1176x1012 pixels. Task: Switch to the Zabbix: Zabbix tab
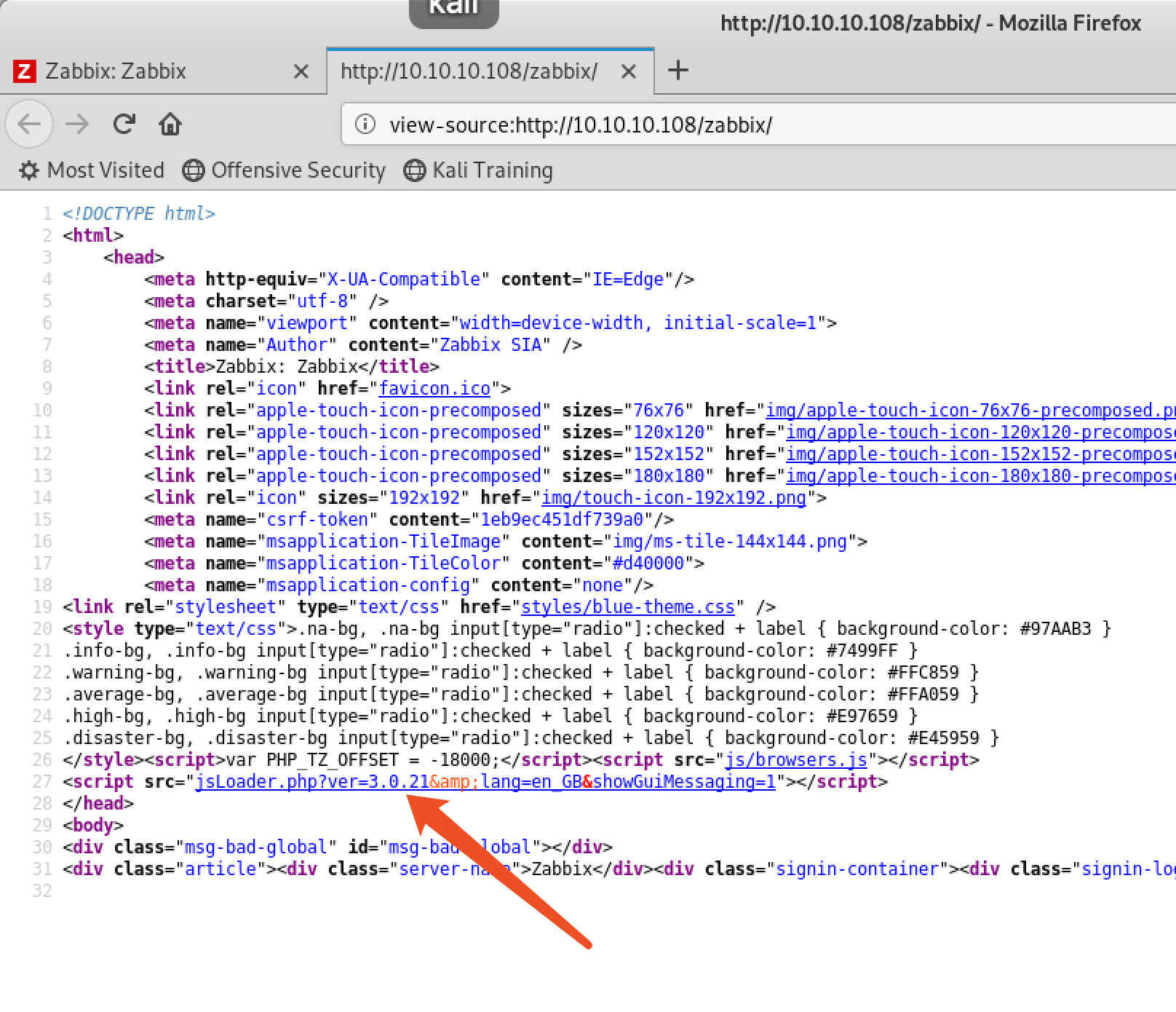163,71
